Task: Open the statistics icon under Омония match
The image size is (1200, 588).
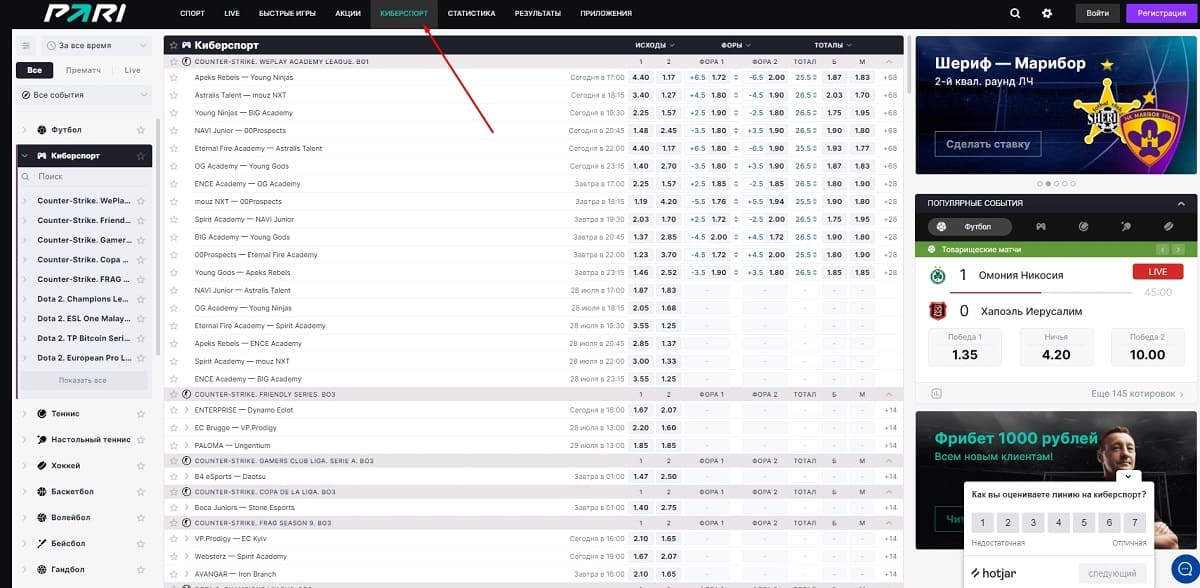Action: tap(936, 394)
